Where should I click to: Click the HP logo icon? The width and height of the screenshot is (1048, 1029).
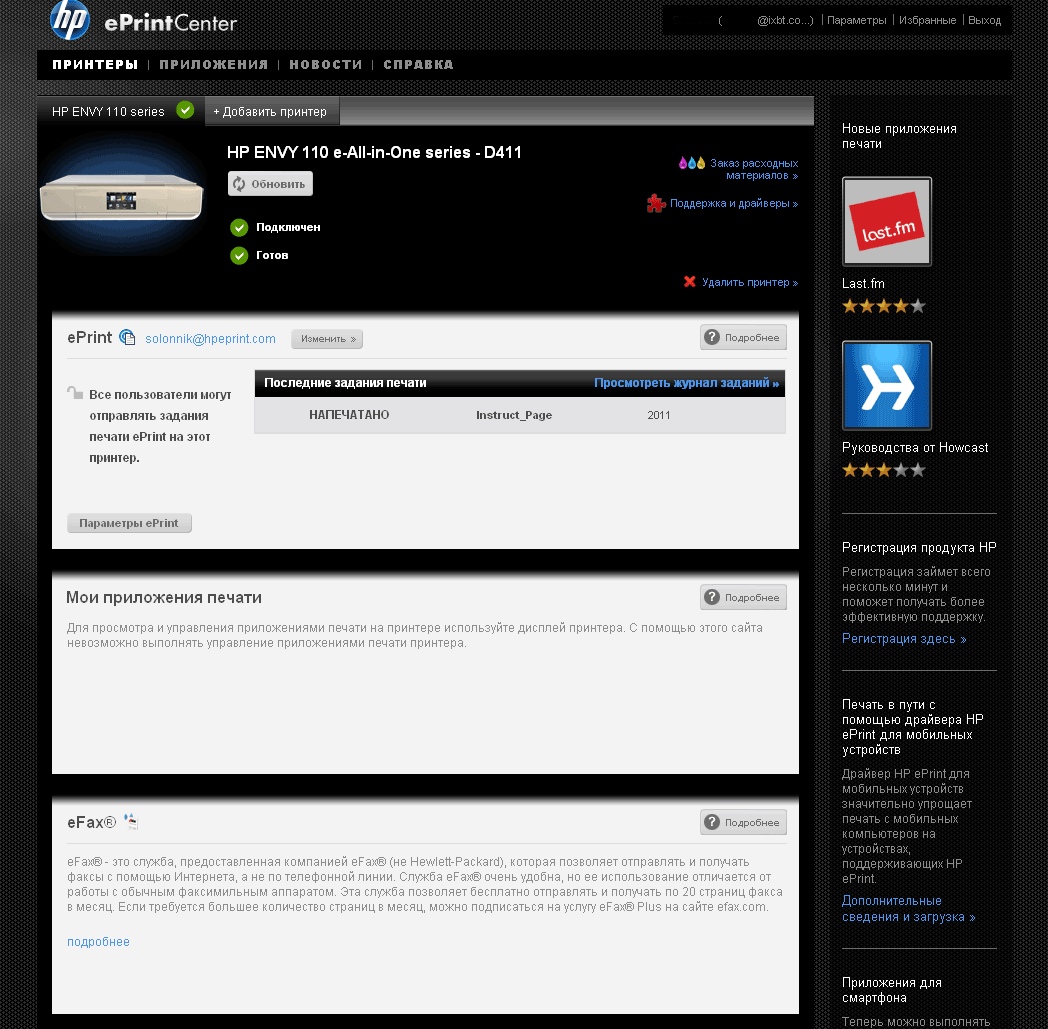coord(70,19)
